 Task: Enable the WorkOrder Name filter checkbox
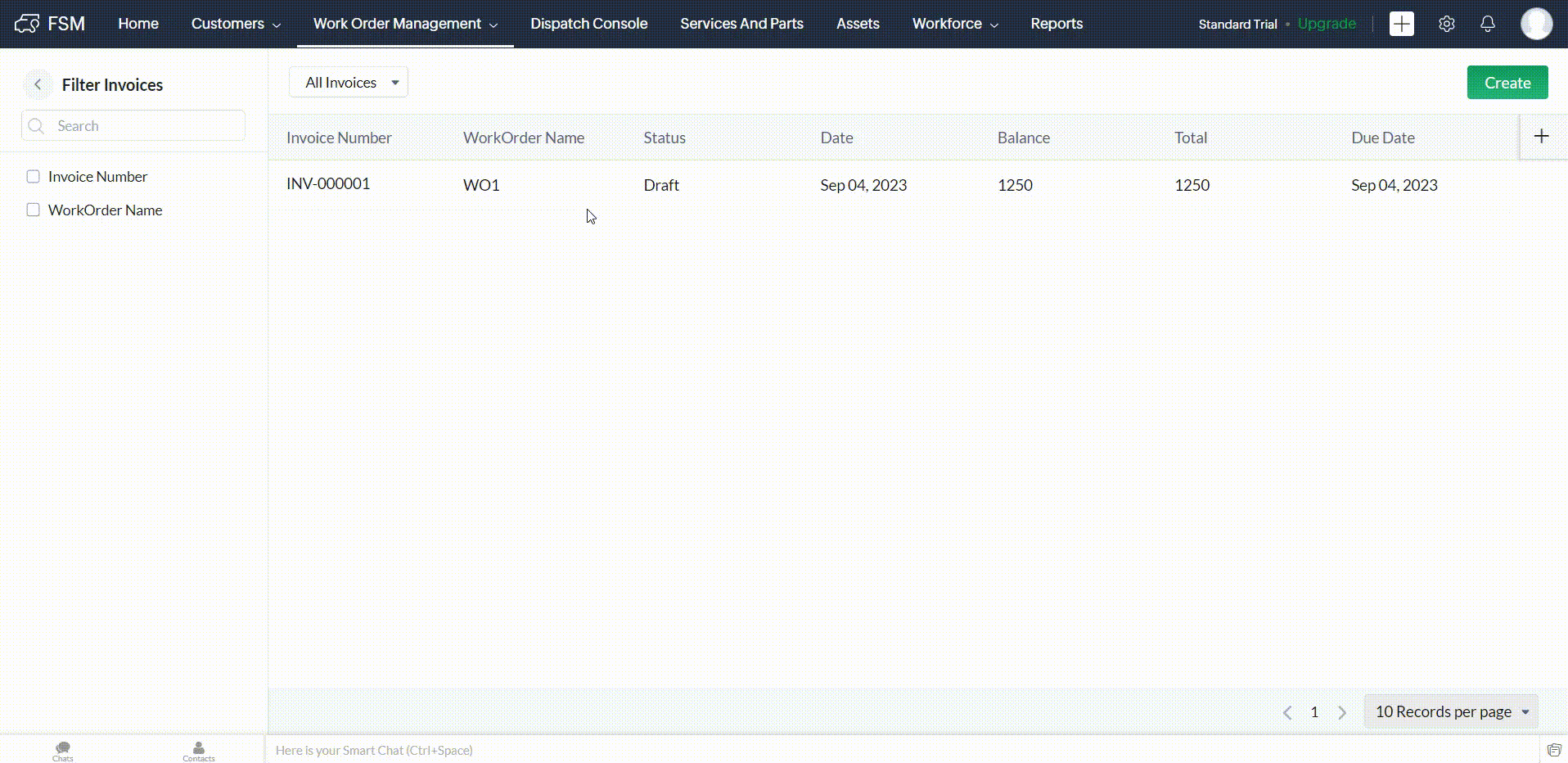click(34, 210)
